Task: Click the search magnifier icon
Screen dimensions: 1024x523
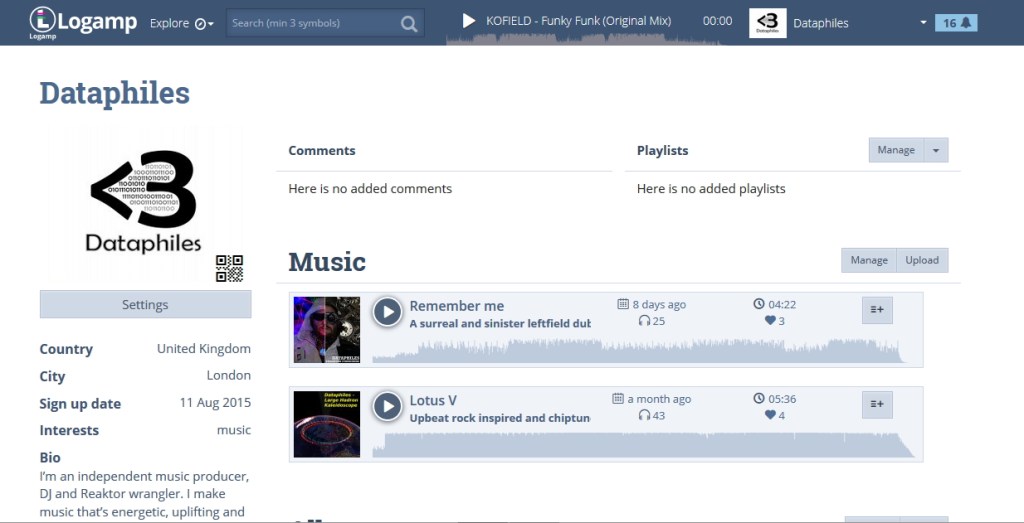Action: pos(409,23)
